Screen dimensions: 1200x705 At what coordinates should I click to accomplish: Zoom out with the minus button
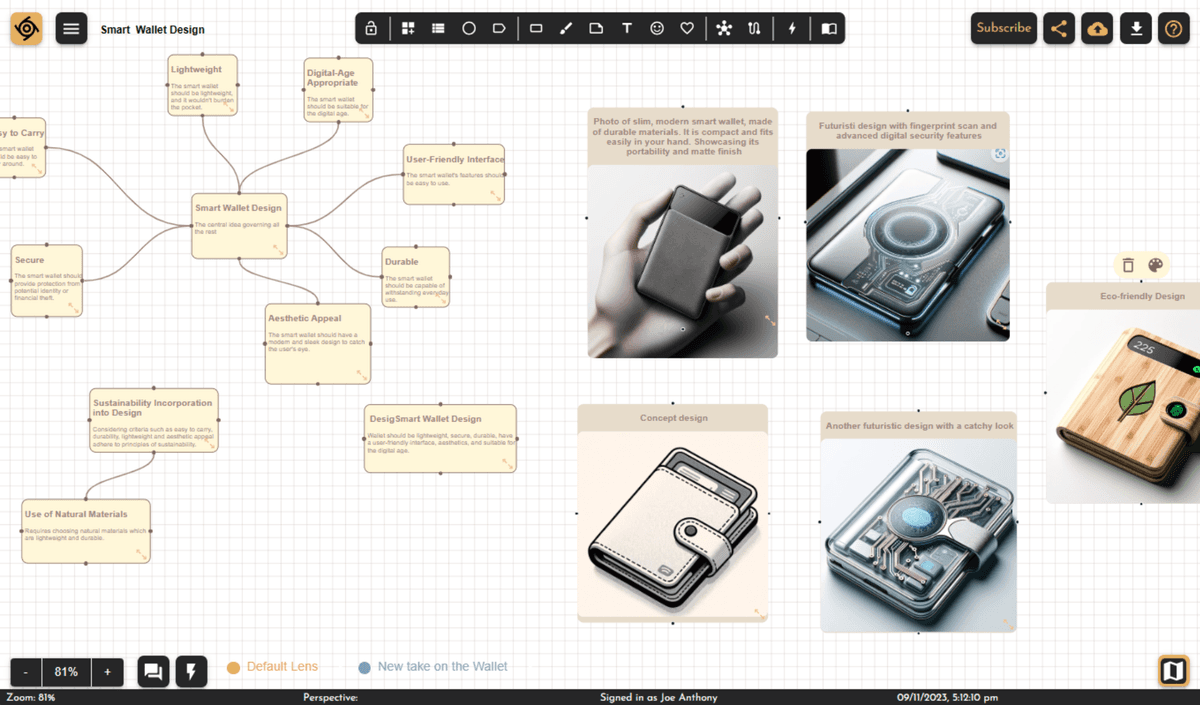tap(26, 672)
